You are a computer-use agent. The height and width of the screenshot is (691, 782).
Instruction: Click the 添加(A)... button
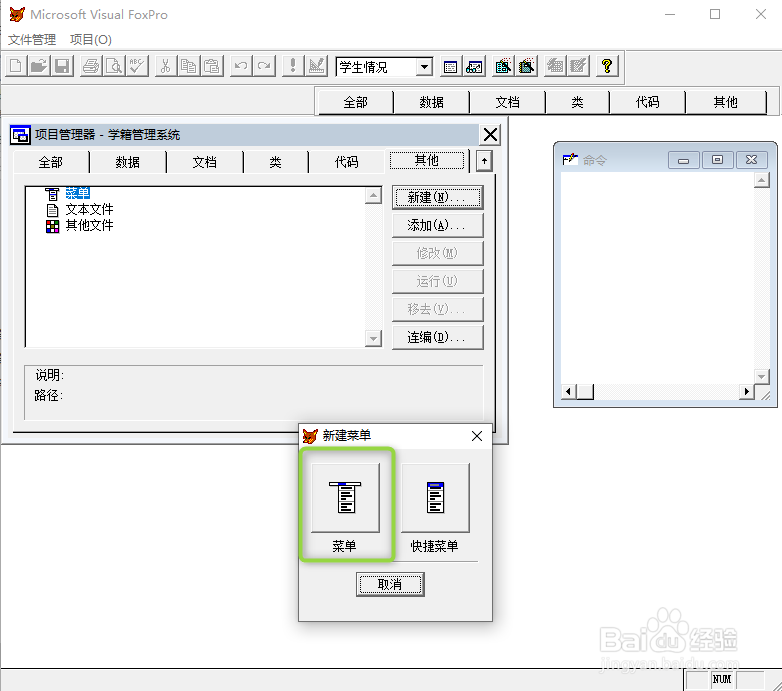coord(437,225)
